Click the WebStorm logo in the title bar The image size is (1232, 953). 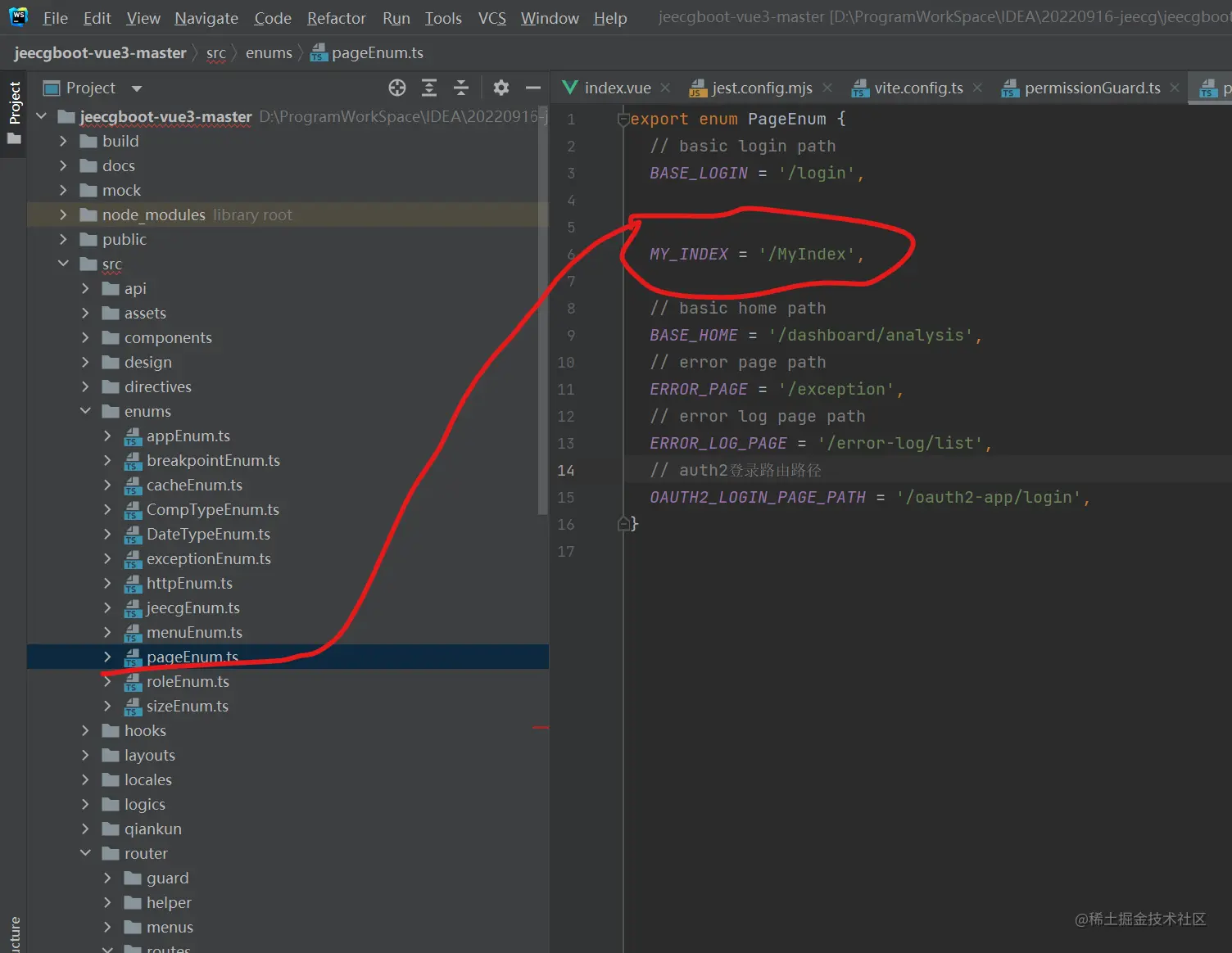coord(17,16)
